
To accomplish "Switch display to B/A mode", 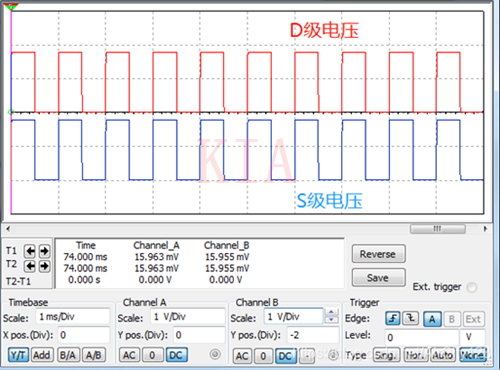I will click(x=68, y=355).
